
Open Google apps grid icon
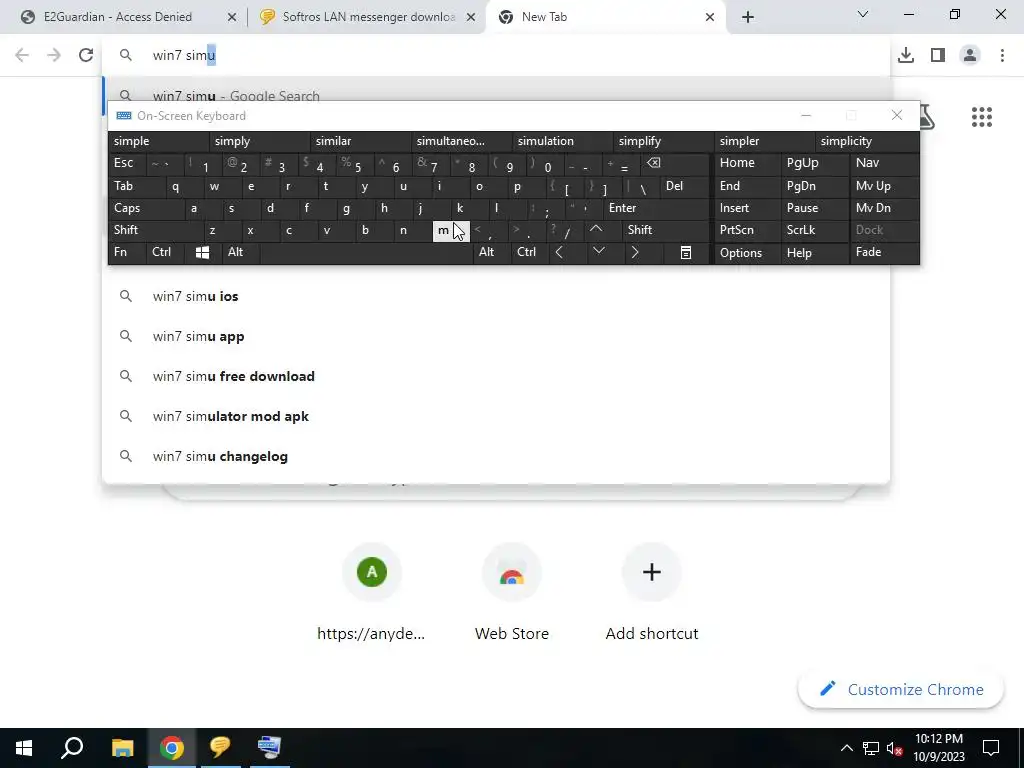(982, 118)
